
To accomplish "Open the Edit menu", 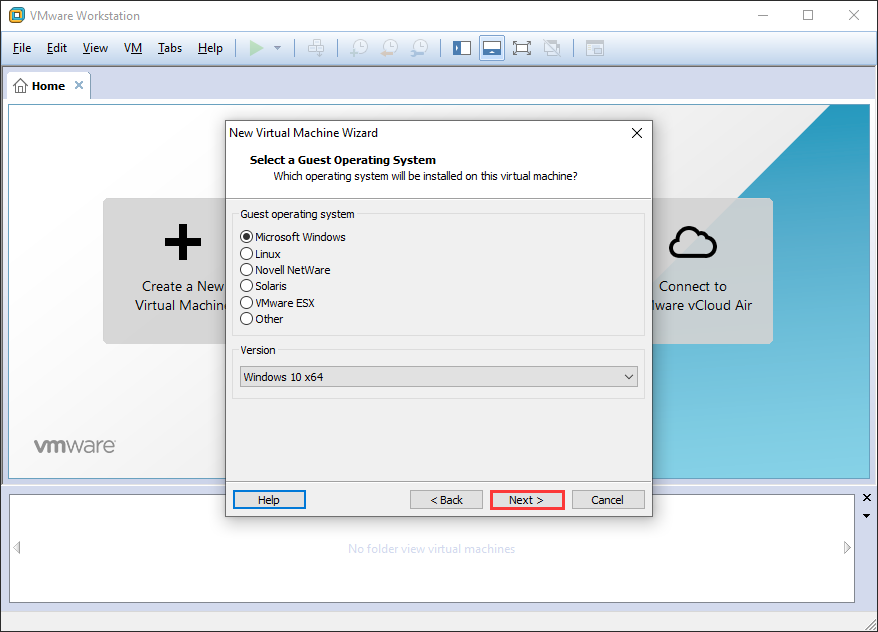I will [x=57, y=48].
